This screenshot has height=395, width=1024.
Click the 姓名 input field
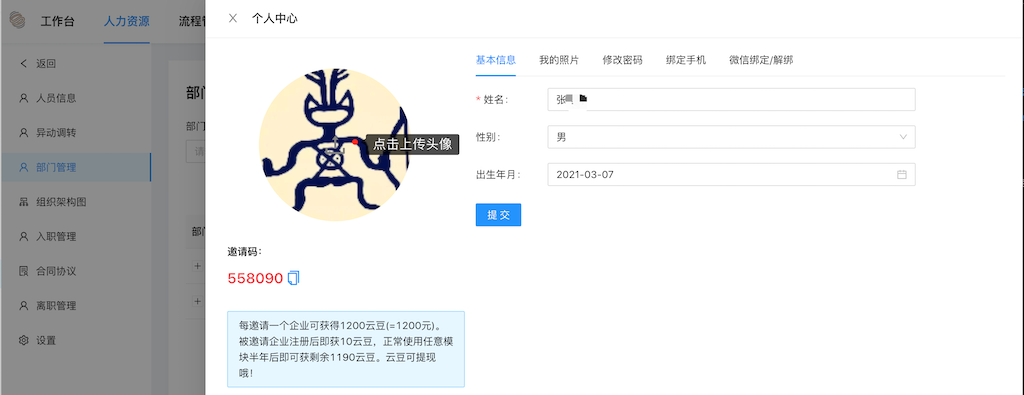[731, 99]
